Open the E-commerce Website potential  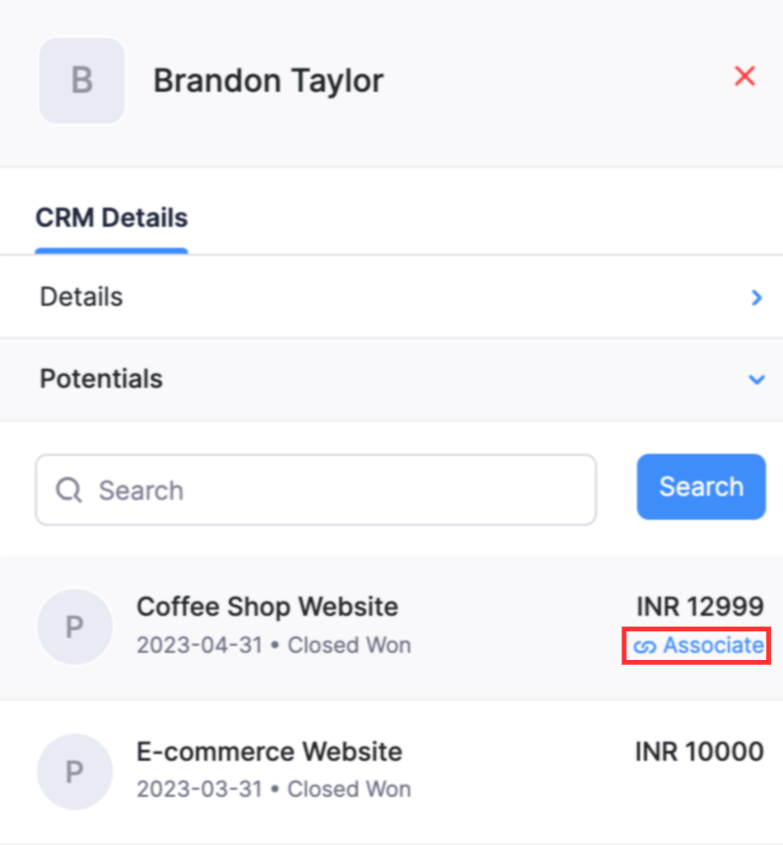(x=269, y=751)
